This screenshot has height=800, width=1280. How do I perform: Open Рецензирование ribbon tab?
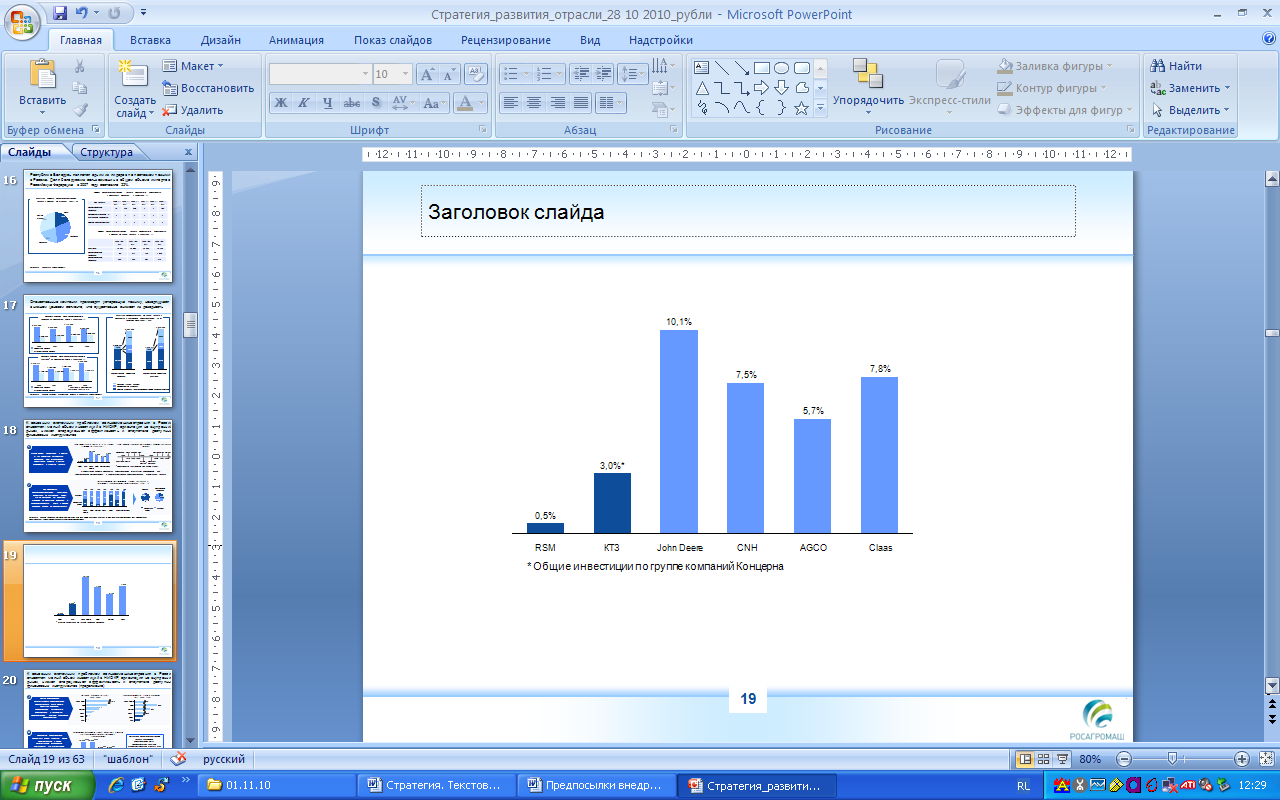click(x=506, y=40)
